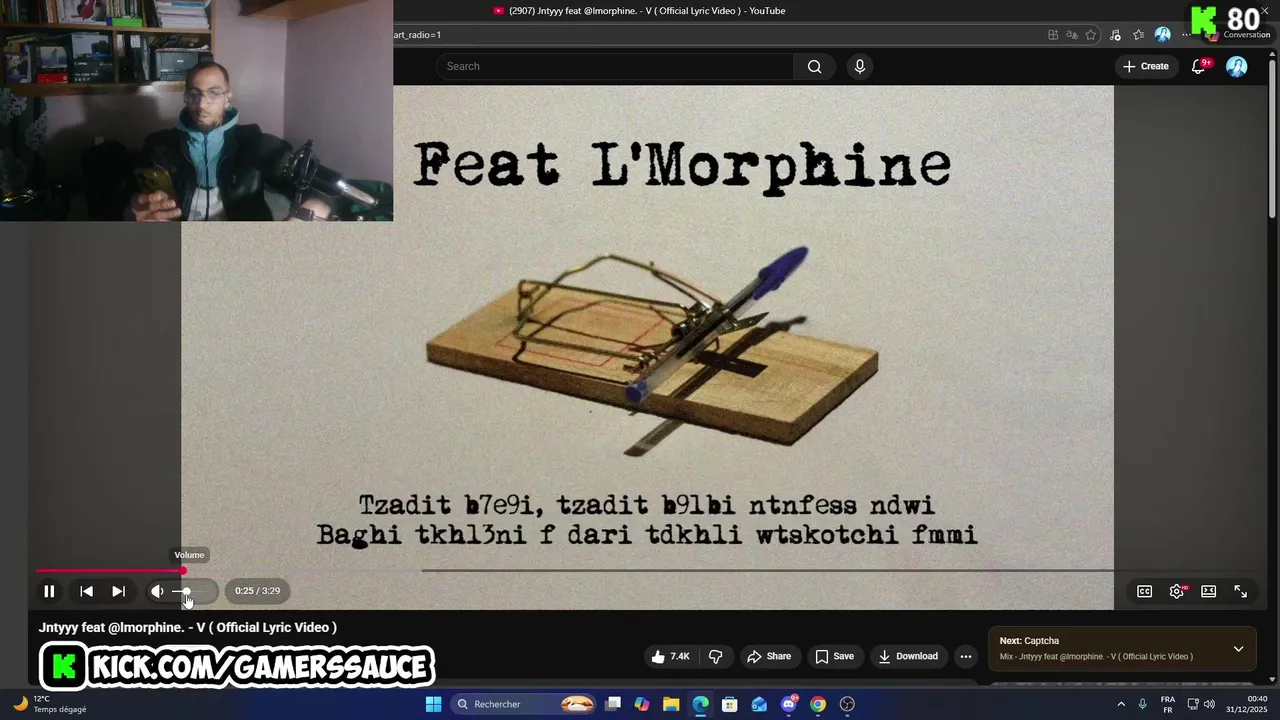The height and width of the screenshot is (720, 1280).
Task: Open the favorites list icon
Action: [1139, 35]
